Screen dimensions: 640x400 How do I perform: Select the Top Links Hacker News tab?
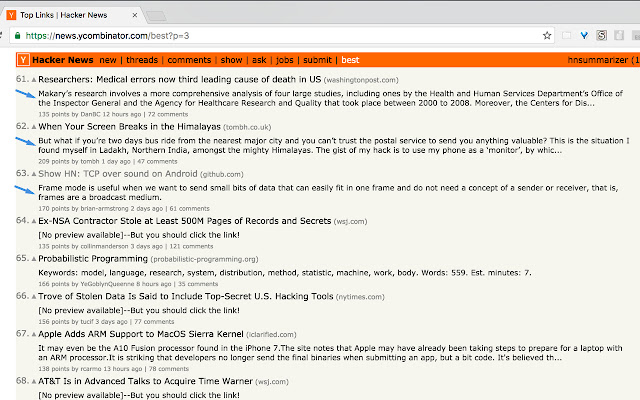pos(73,15)
